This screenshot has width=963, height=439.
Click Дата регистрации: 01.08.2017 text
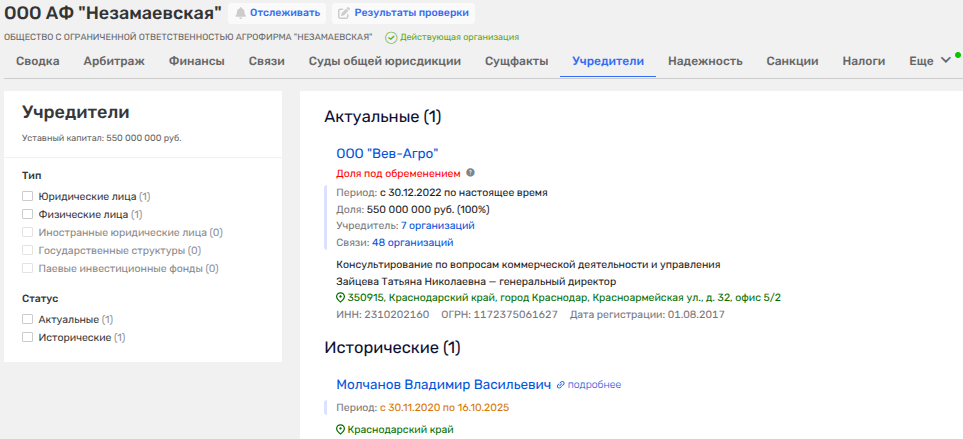click(x=647, y=315)
